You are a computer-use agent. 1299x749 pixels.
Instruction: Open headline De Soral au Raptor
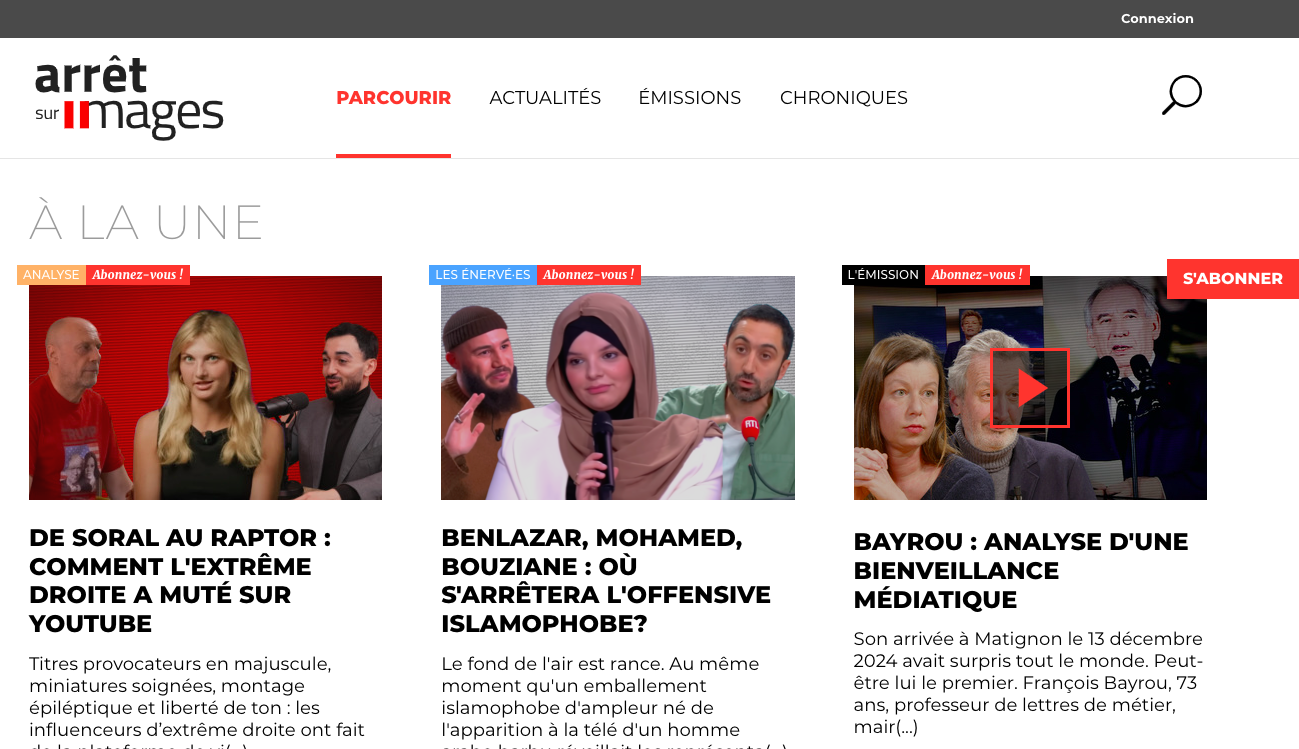[x=180, y=581]
